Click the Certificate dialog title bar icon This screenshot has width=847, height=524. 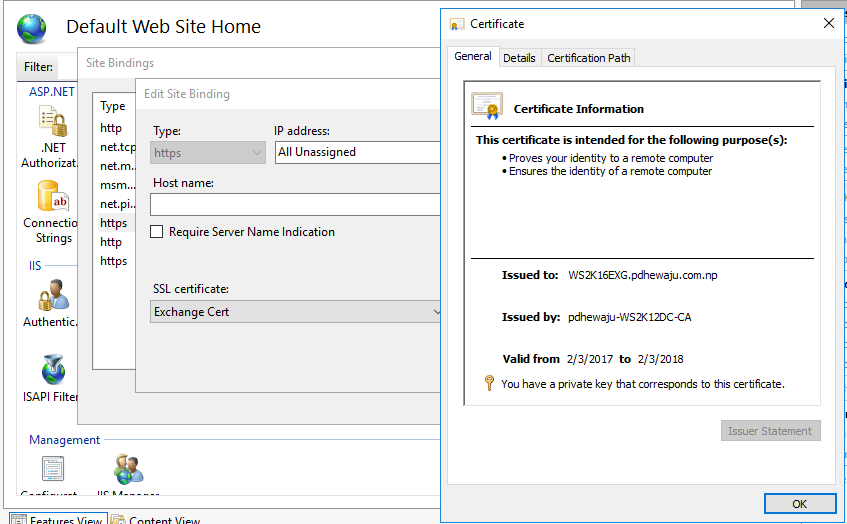(x=457, y=24)
